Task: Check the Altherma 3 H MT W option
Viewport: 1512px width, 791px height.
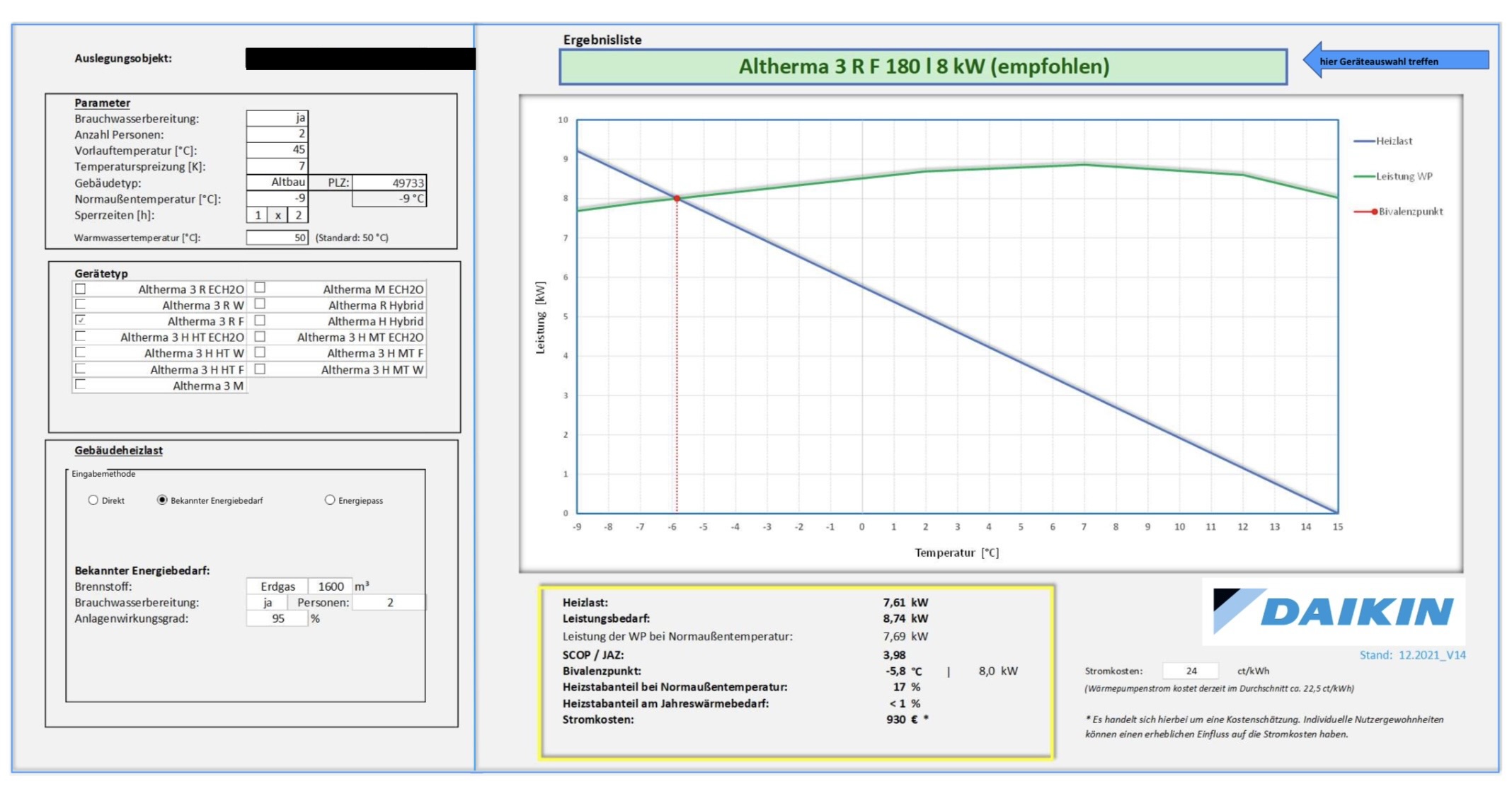Action: [x=260, y=369]
